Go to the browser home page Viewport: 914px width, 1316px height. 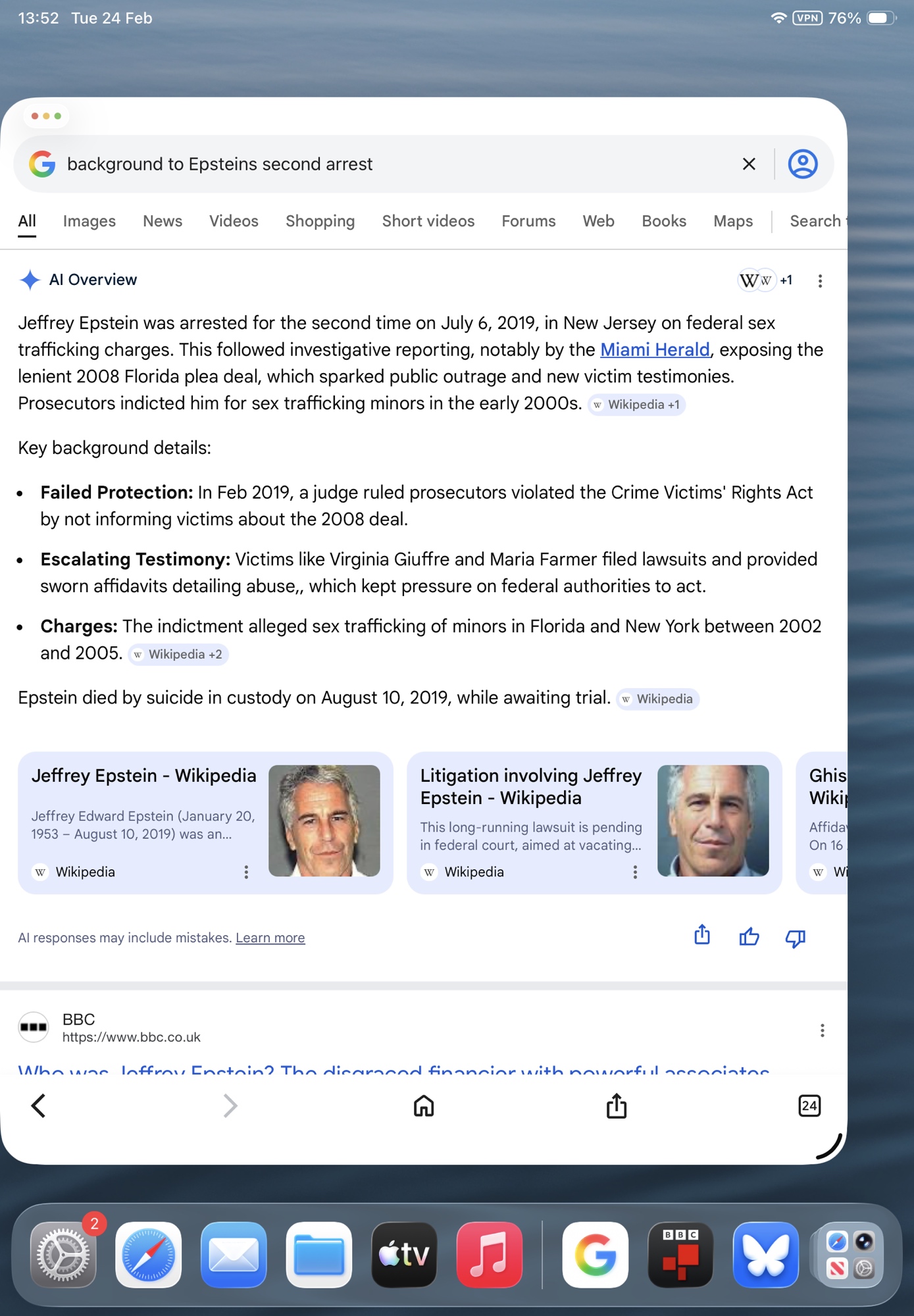tap(424, 1106)
